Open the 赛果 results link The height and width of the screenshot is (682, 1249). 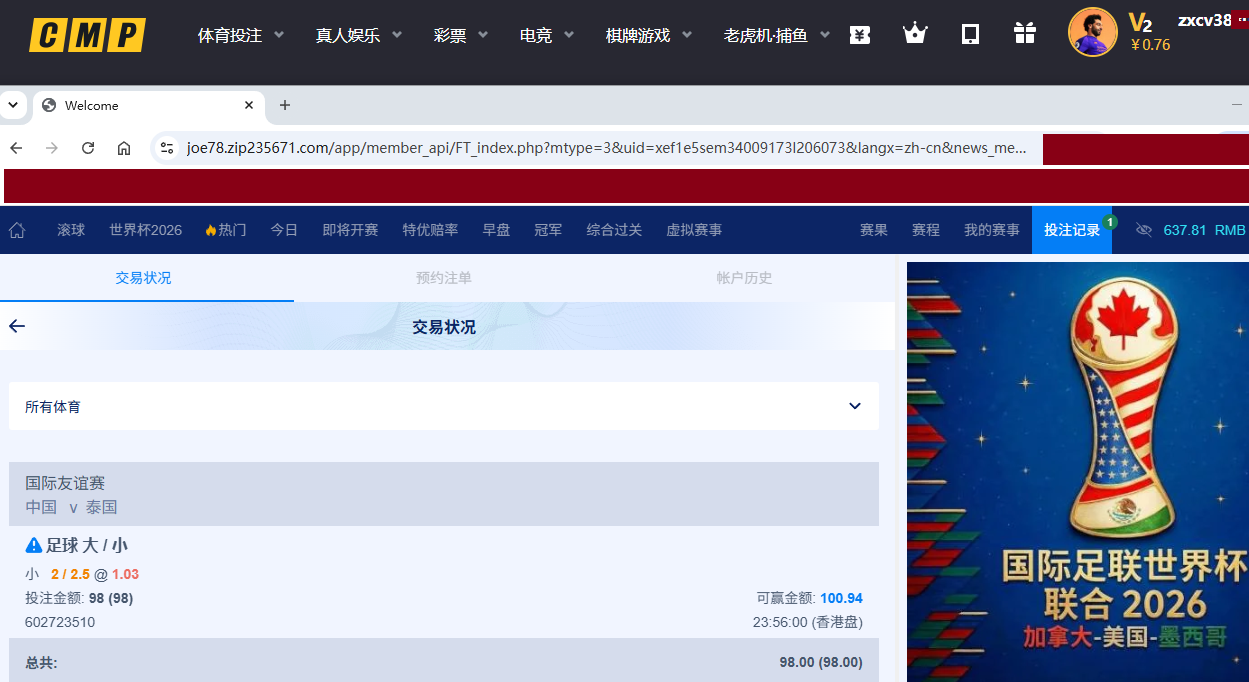[874, 230]
